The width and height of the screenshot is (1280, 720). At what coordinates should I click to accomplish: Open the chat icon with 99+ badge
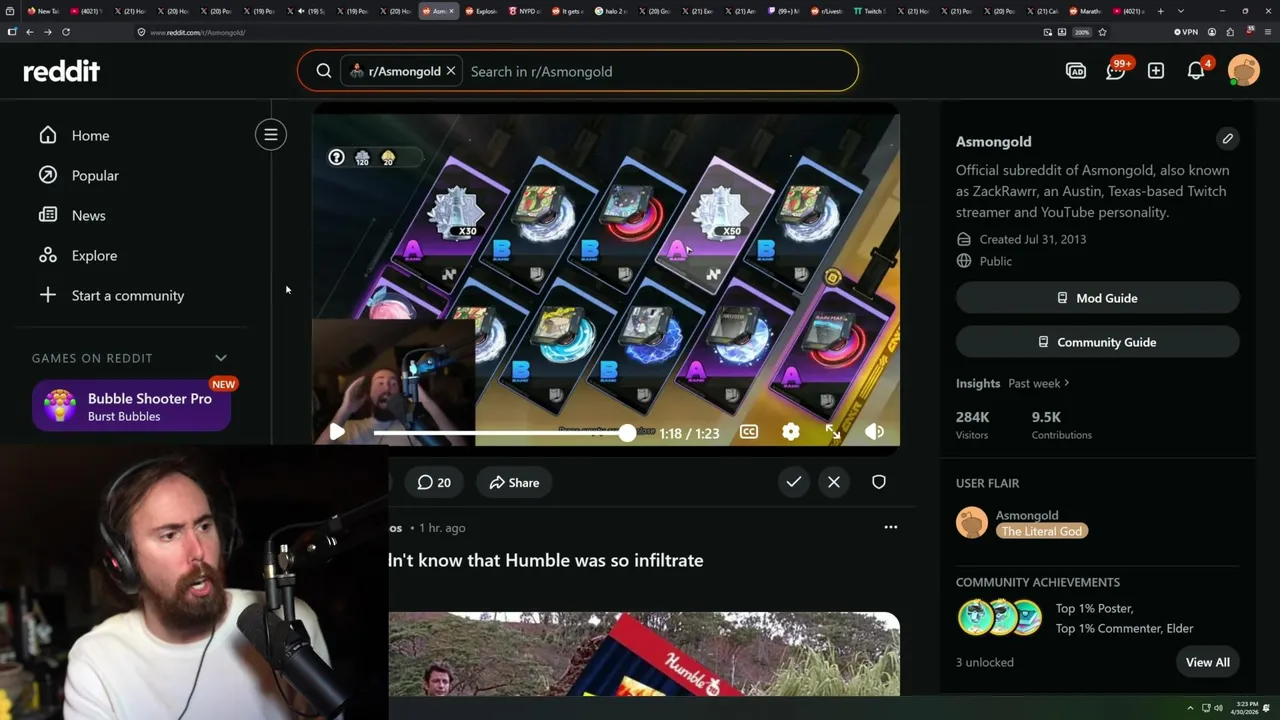pyautogui.click(x=1116, y=70)
